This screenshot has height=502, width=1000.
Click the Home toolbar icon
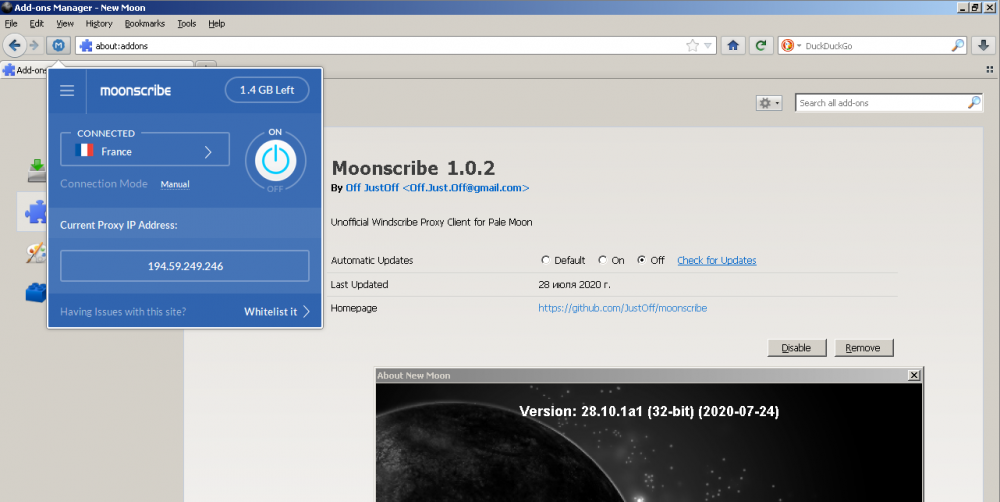tap(734, 45)
